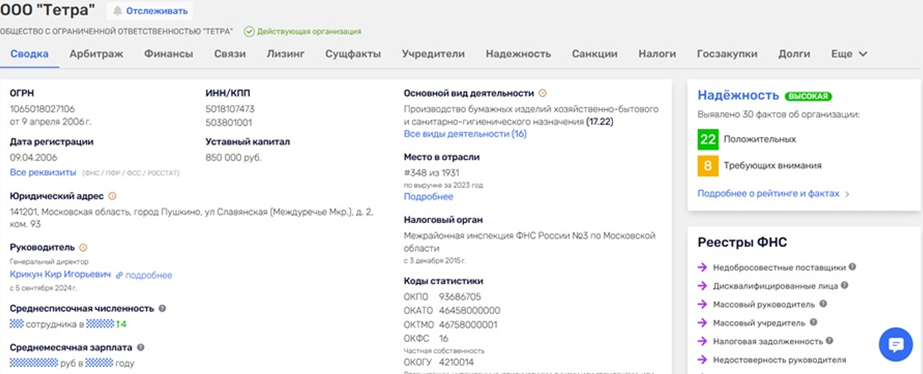Open the Госзакупки tab
923x374 pixels.
tap(727, 54)
